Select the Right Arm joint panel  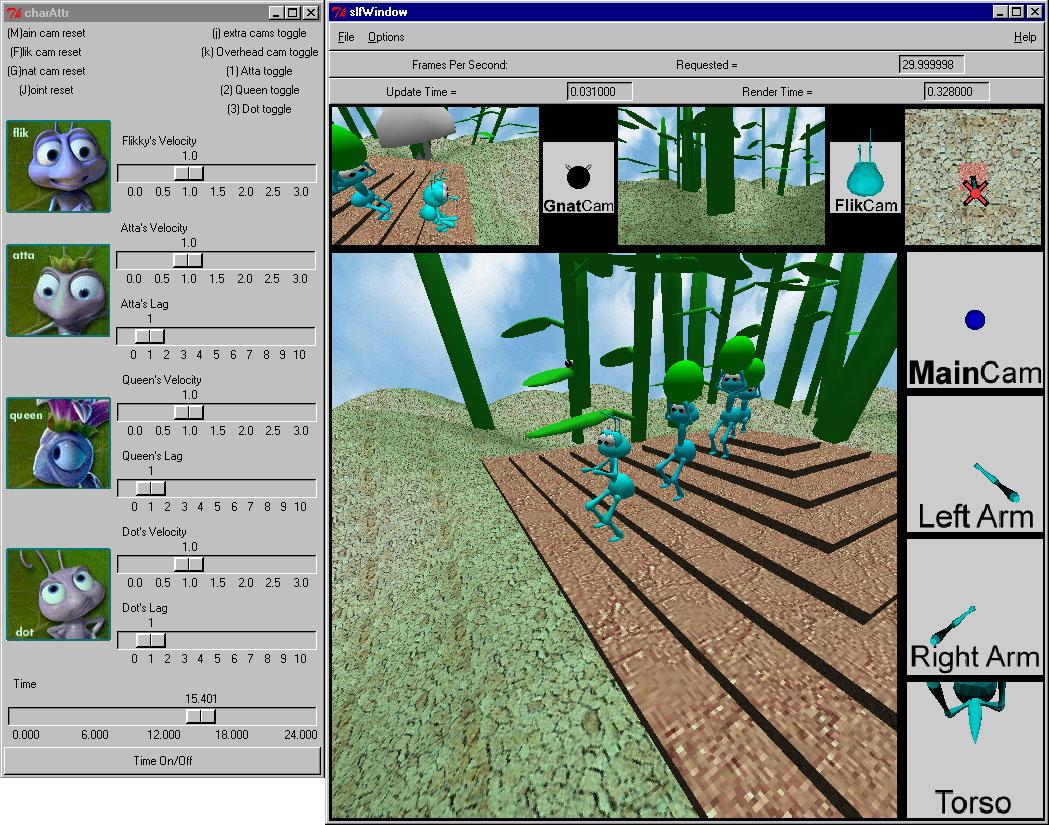974,608
